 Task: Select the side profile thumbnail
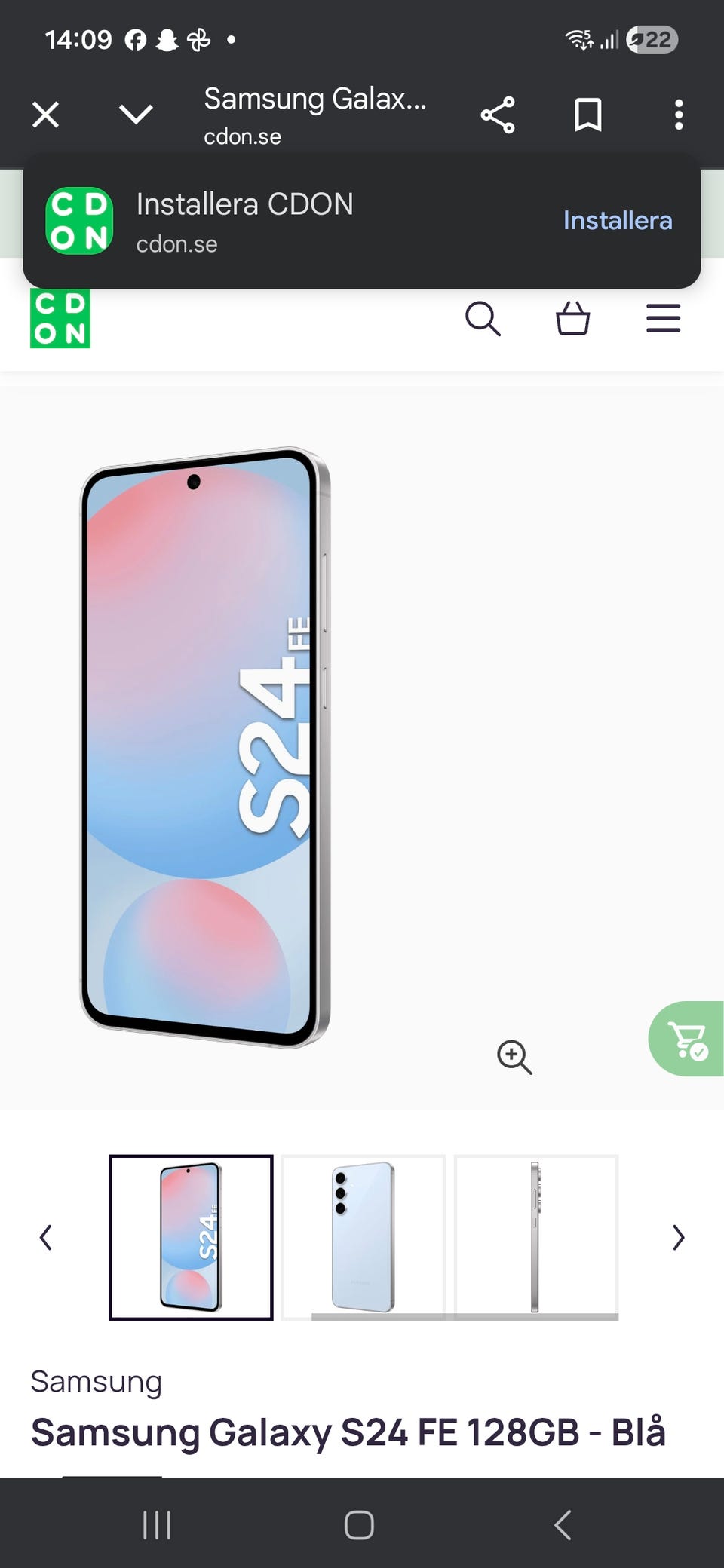[536, 1237]
